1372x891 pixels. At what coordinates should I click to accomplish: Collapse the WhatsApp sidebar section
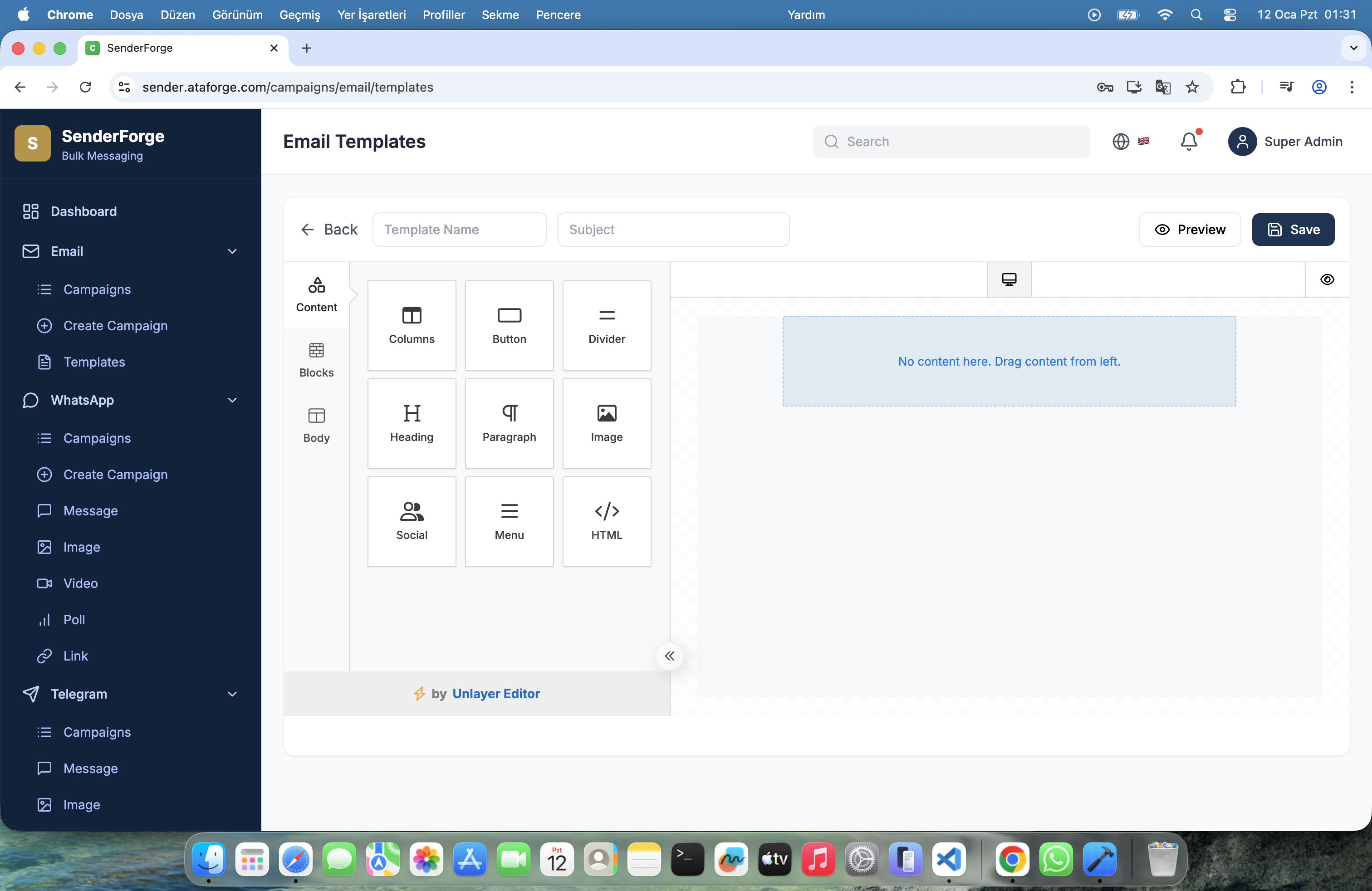pyautogui.click(x=232, y=400)
